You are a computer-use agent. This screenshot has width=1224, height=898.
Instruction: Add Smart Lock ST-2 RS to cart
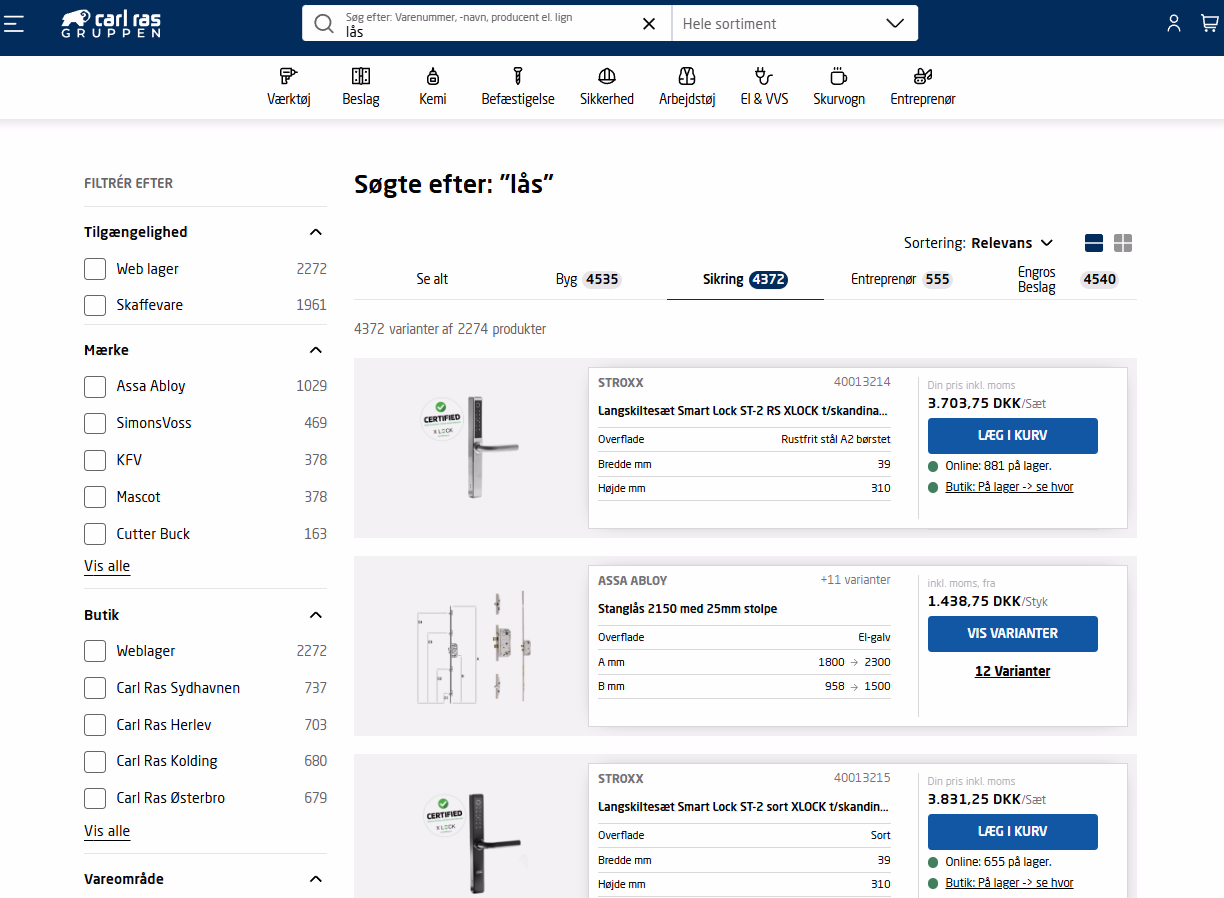coord(1012,436)
